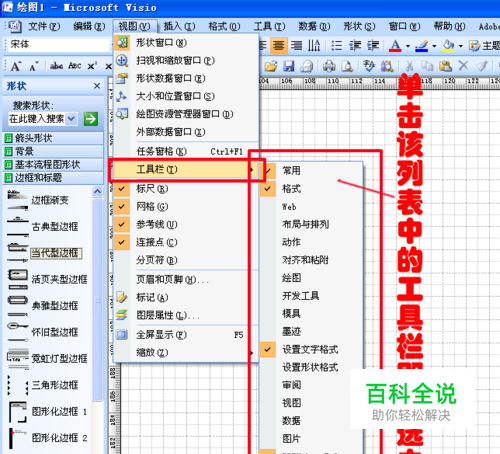
Task: Open Pan and Zoom Window entry
Action: [x=186, y=61]
